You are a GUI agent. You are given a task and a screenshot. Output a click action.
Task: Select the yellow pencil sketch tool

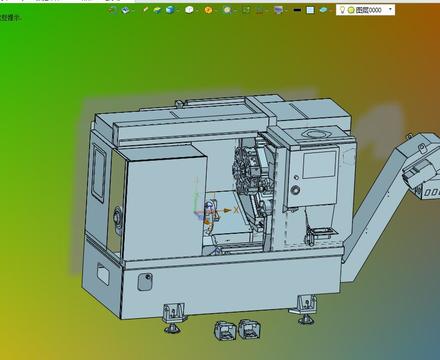145,10
